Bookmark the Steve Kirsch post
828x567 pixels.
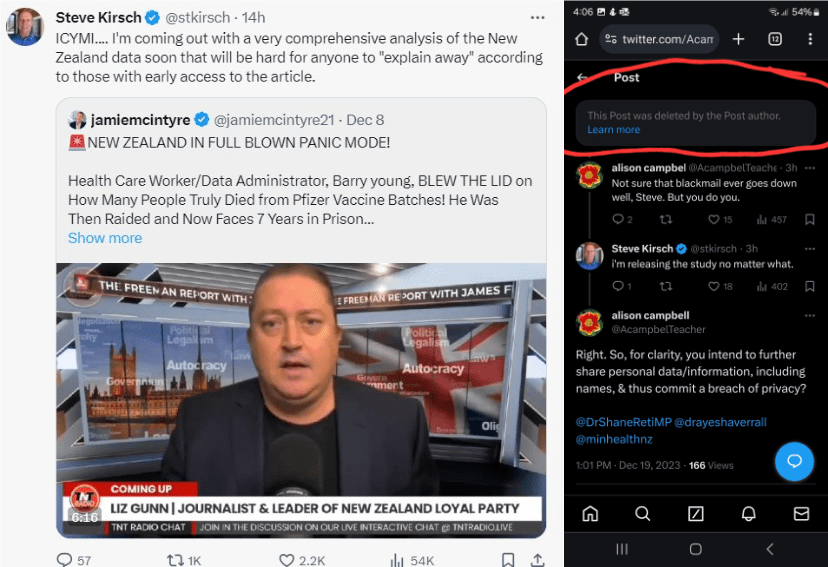[509, 559]
